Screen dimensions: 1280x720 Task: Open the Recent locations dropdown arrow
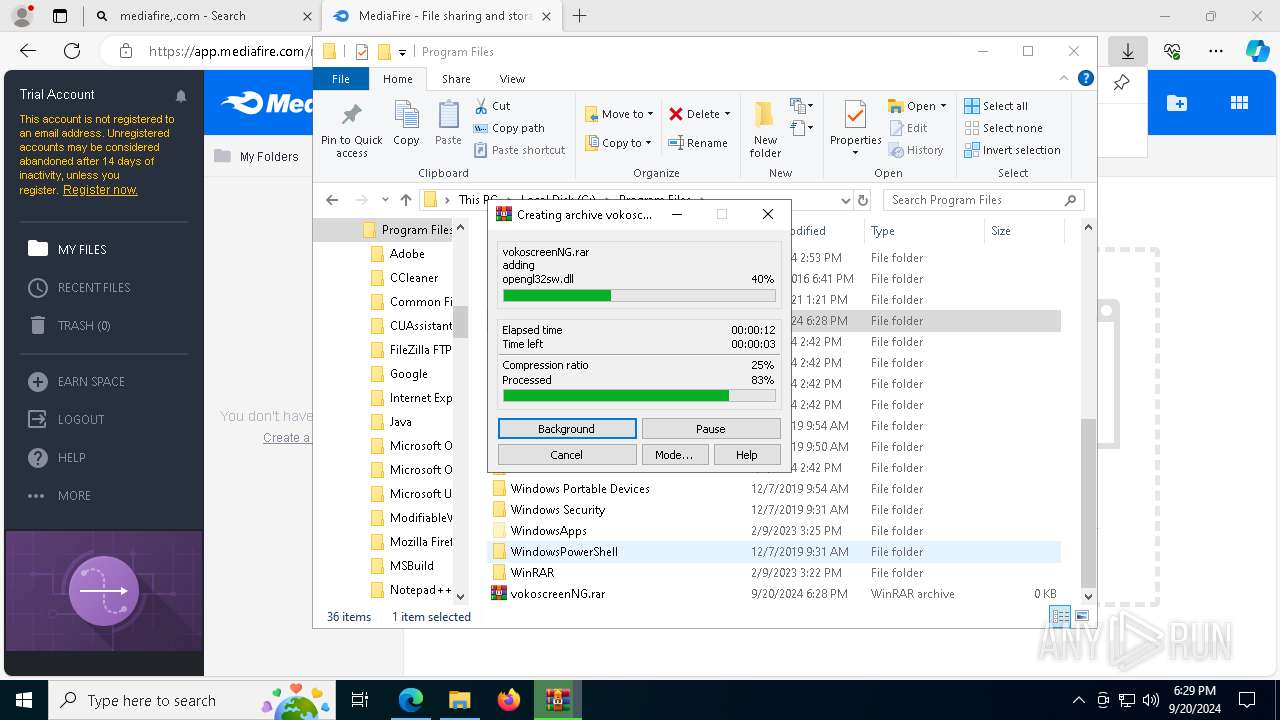tap(385, 200)
